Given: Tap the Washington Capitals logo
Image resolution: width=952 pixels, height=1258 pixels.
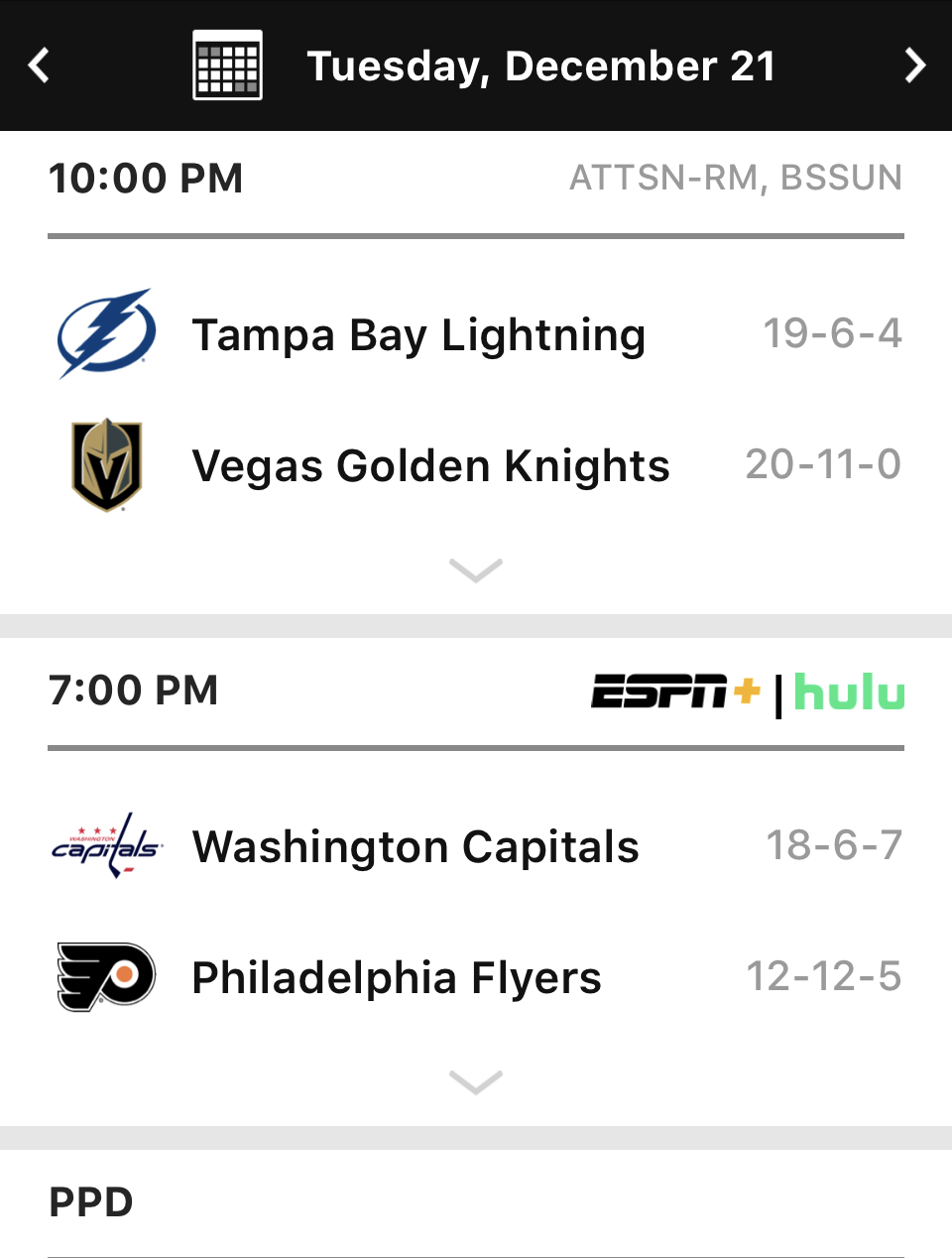Looking at the screenshot, I should [x=106, y=845].
